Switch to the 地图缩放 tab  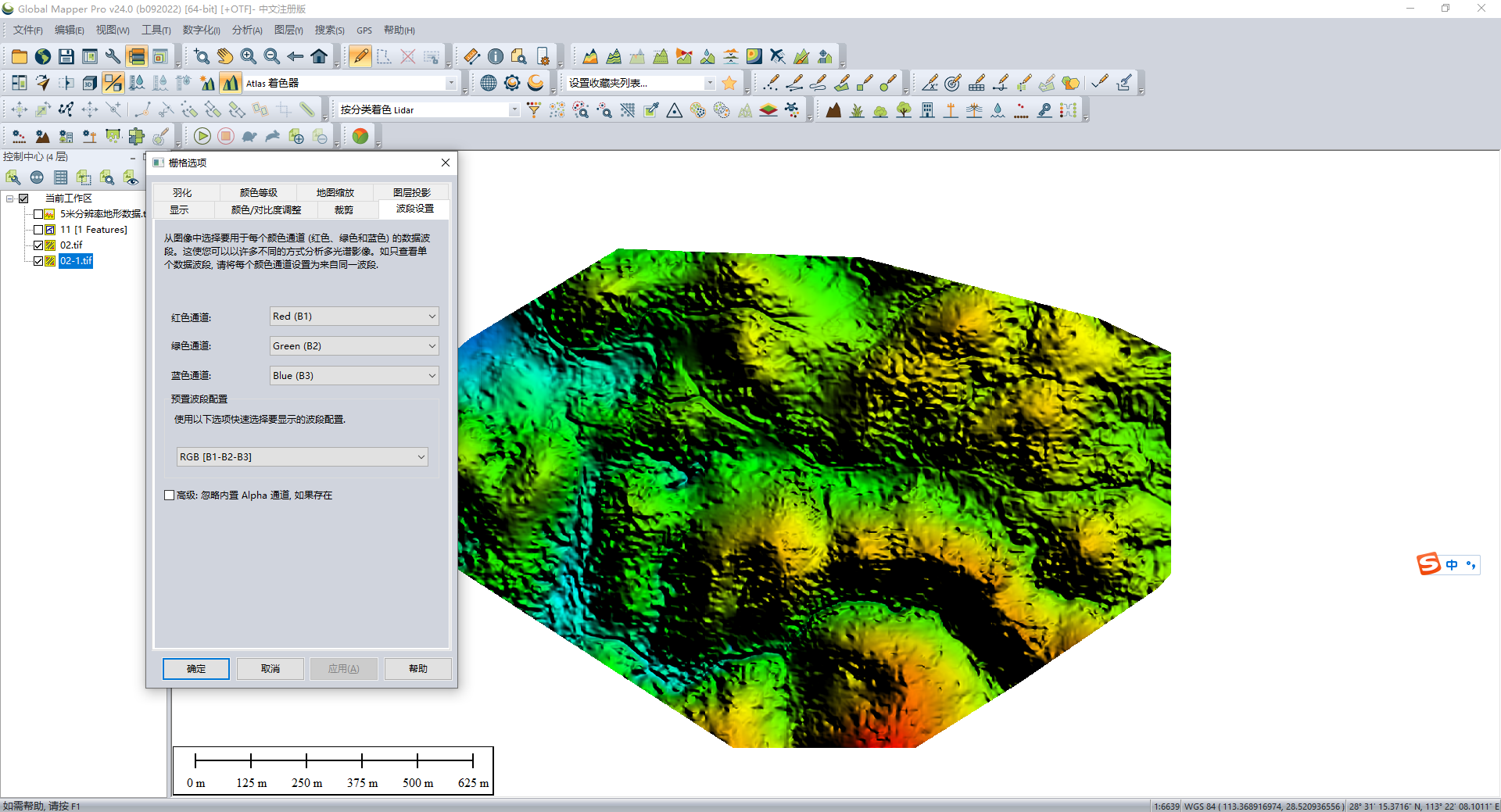(x=335, y=193)
